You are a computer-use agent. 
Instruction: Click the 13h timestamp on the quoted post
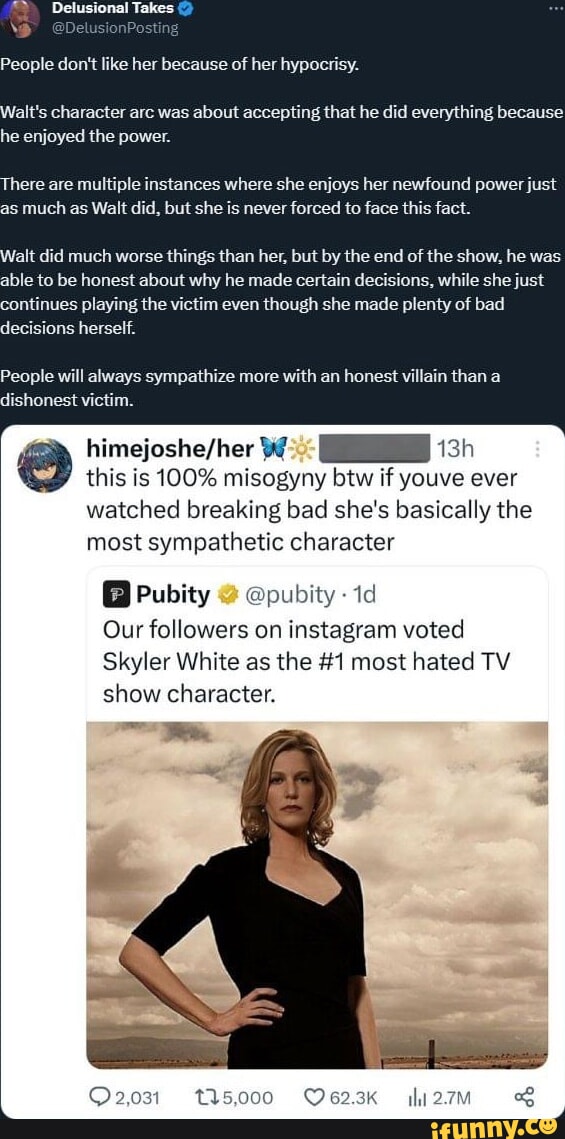[x=457, y=450]
